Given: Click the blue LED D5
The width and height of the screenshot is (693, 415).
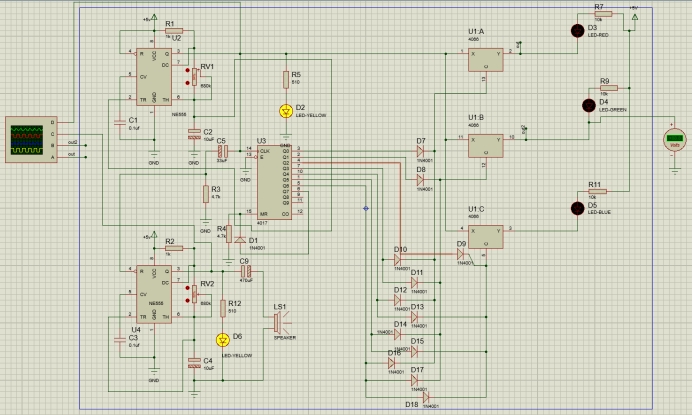Looking at the screenshot, I should (x=577, y=208).
